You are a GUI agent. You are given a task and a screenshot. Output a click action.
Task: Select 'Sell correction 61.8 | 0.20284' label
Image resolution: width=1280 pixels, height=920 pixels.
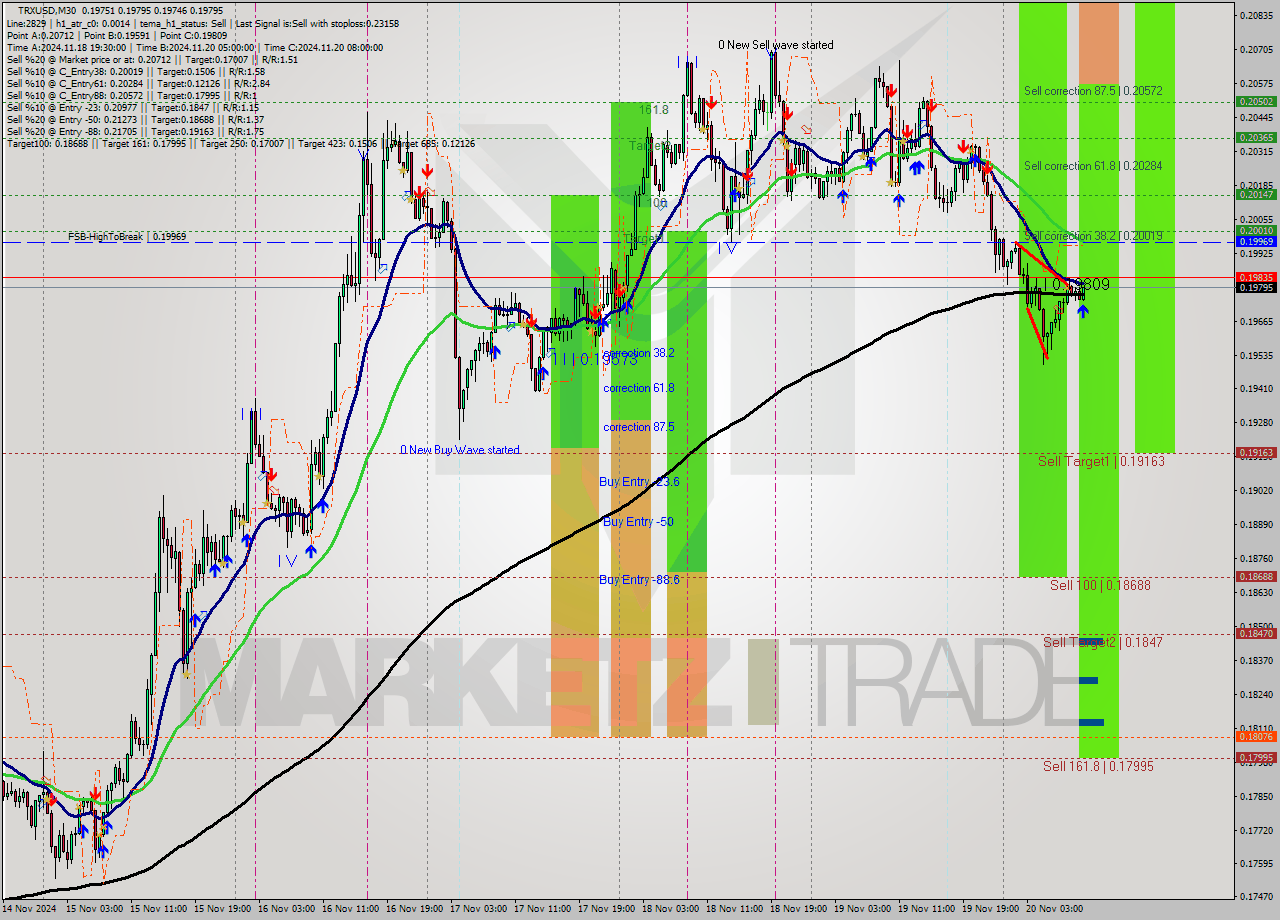1093,166
